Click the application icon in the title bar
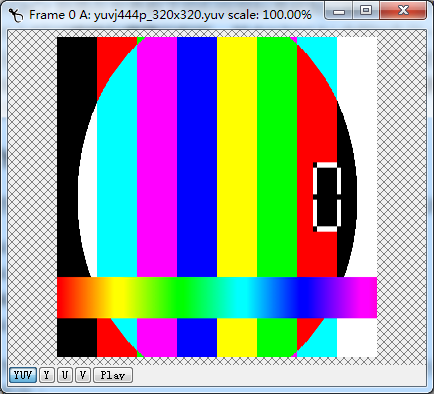Image resolution: width=434 pixels, height=394 pixels. click(16, 15)
